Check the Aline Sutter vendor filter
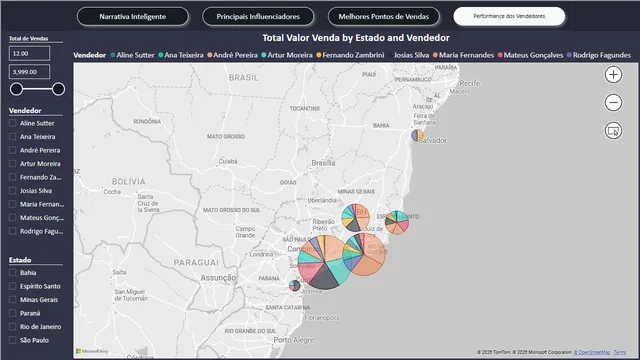Screen dimensions: 640x360 (x=13, y=123)
